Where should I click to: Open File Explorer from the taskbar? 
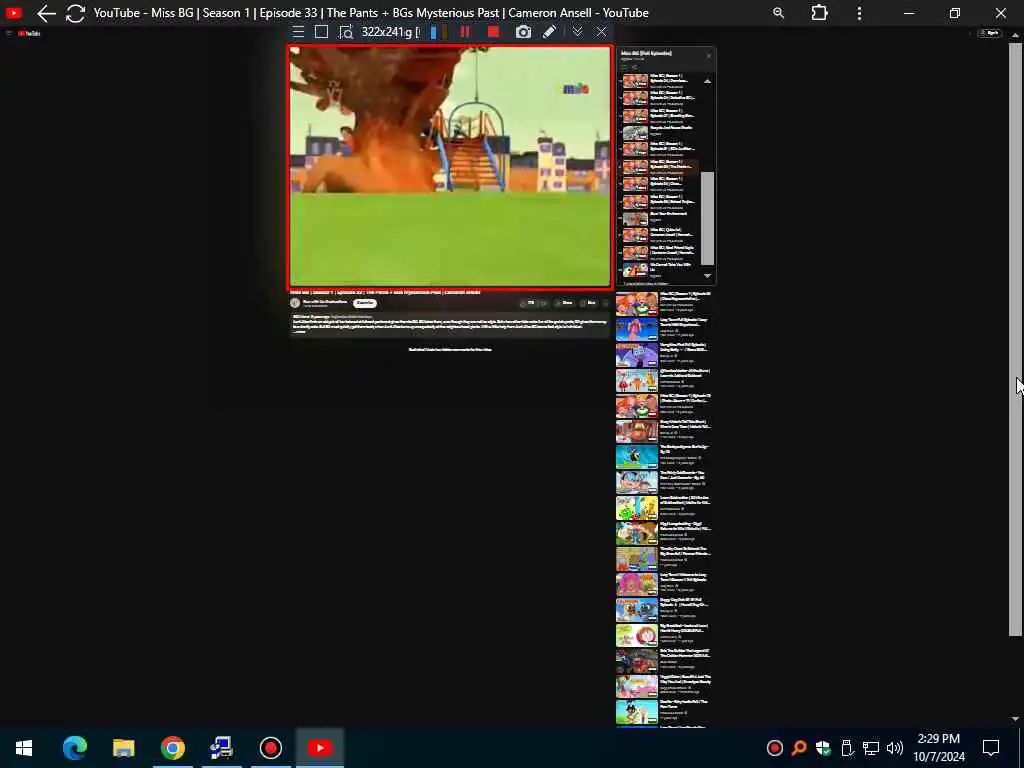click(x=123, y=748)
